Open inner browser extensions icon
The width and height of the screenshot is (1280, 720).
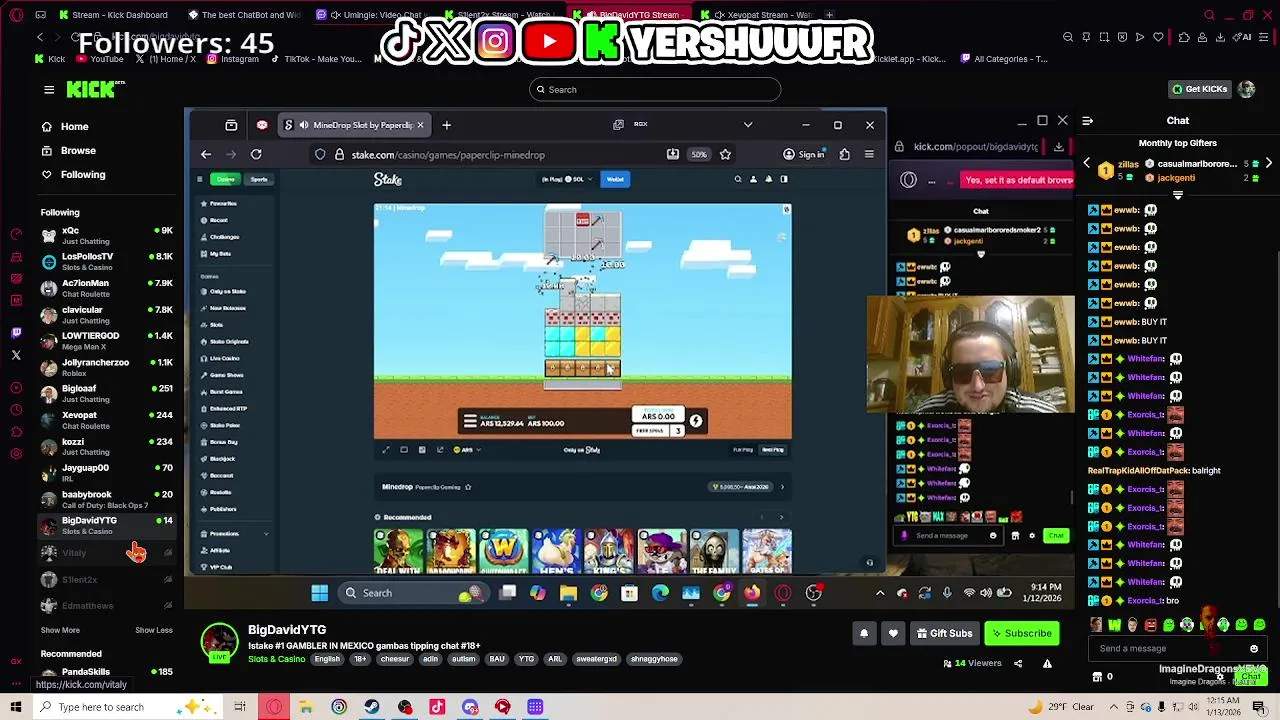[845, 155]
